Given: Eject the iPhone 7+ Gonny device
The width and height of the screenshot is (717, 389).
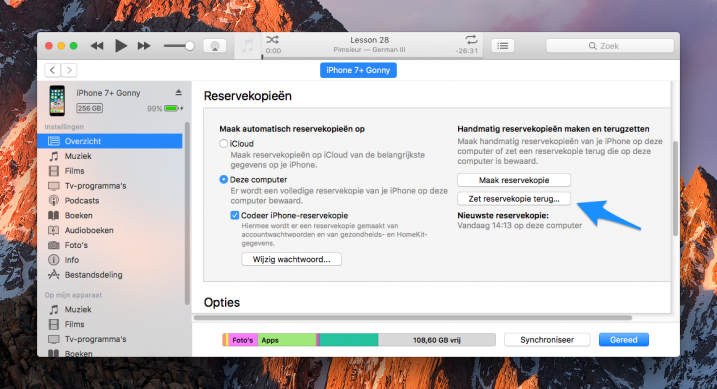Looking at the screenshot, I should (x=178, y=92).
